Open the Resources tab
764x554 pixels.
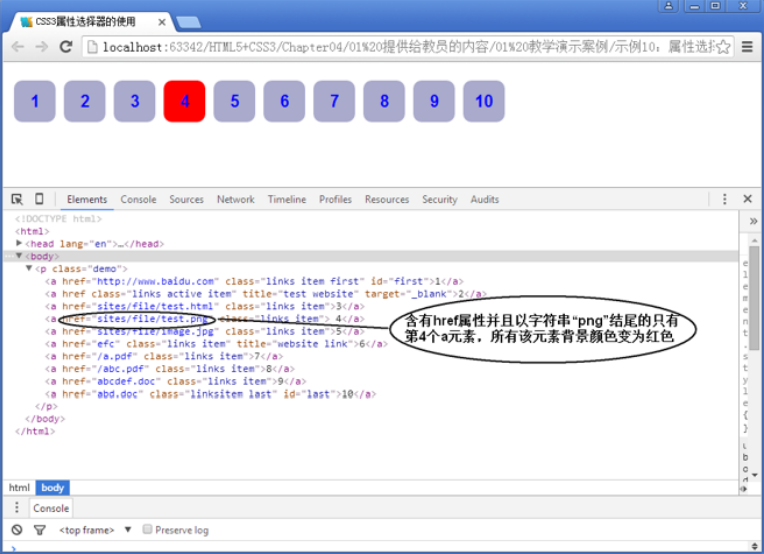coord(387,199)
